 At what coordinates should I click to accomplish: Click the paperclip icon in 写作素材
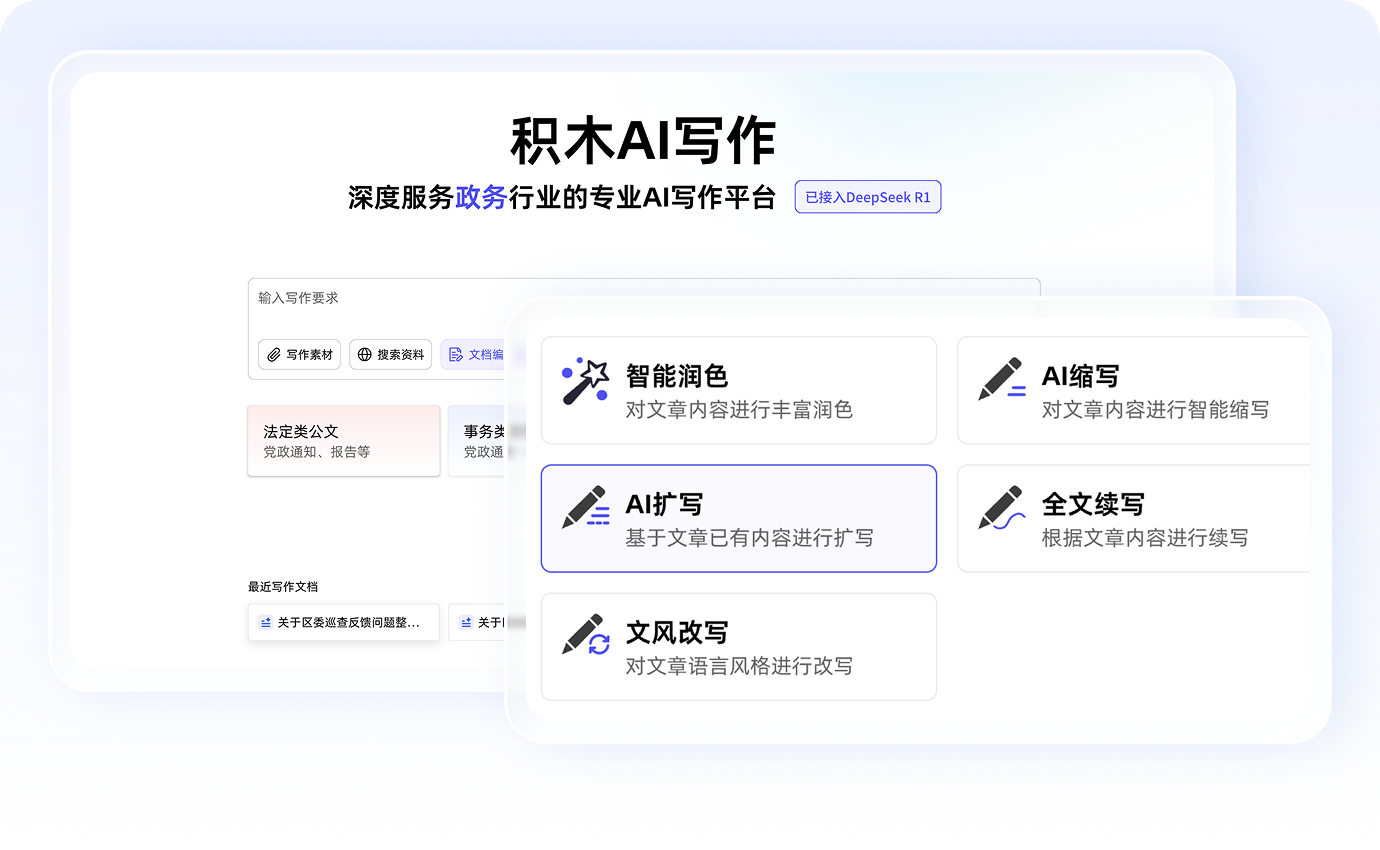pos(274,355)
